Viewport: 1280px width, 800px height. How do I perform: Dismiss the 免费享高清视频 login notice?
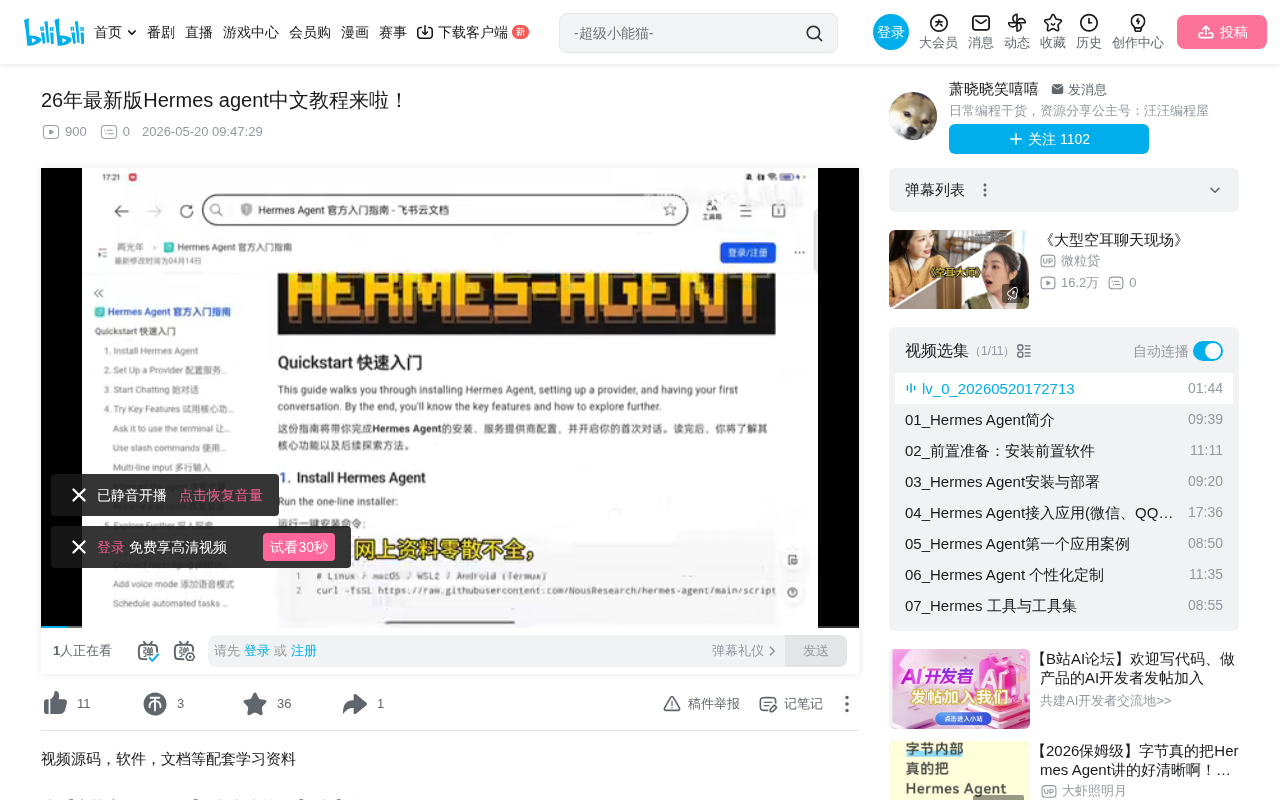pyautogui.click(x=79, y=547)
